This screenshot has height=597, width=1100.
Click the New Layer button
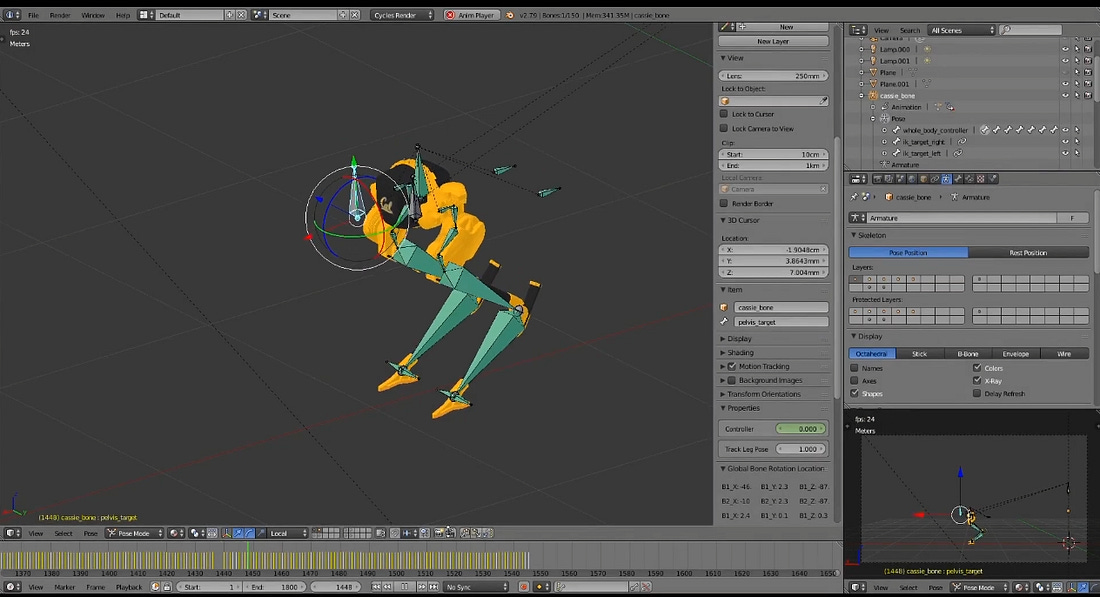pos(773,41)
